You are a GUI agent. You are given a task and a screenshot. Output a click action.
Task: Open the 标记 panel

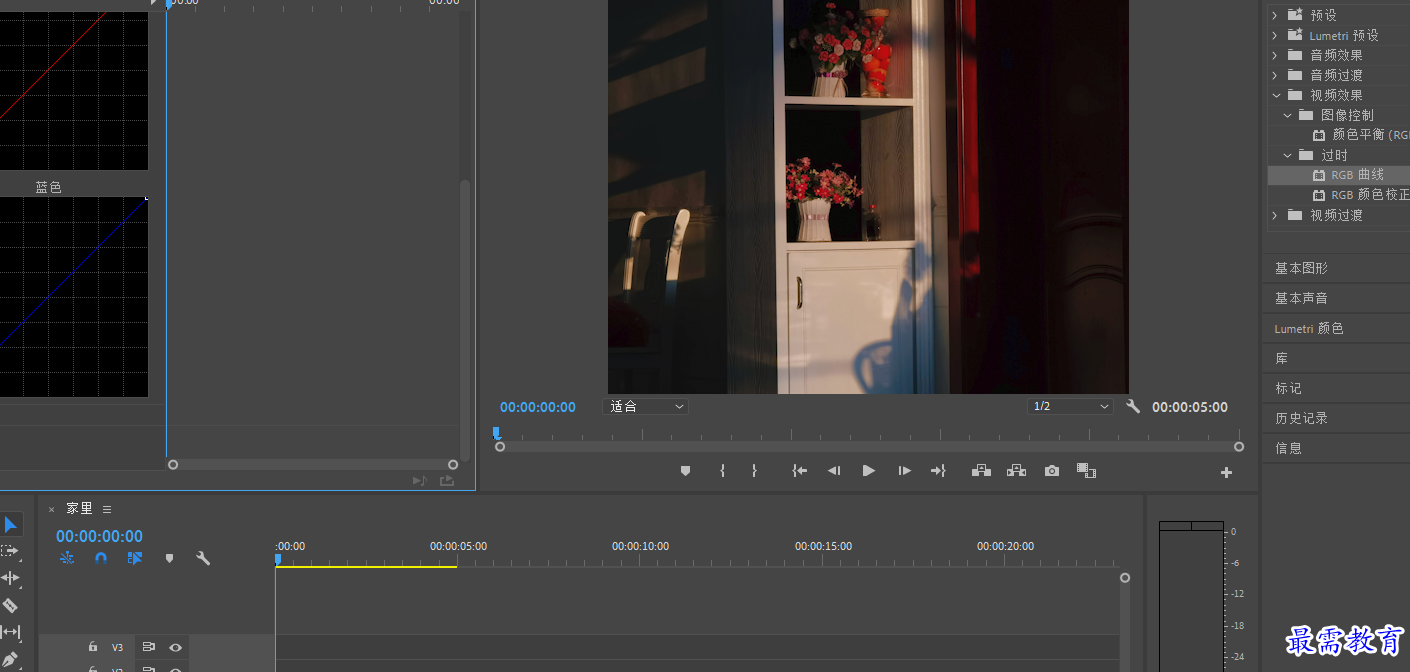pyautogui.click(x=1288, y=388)
